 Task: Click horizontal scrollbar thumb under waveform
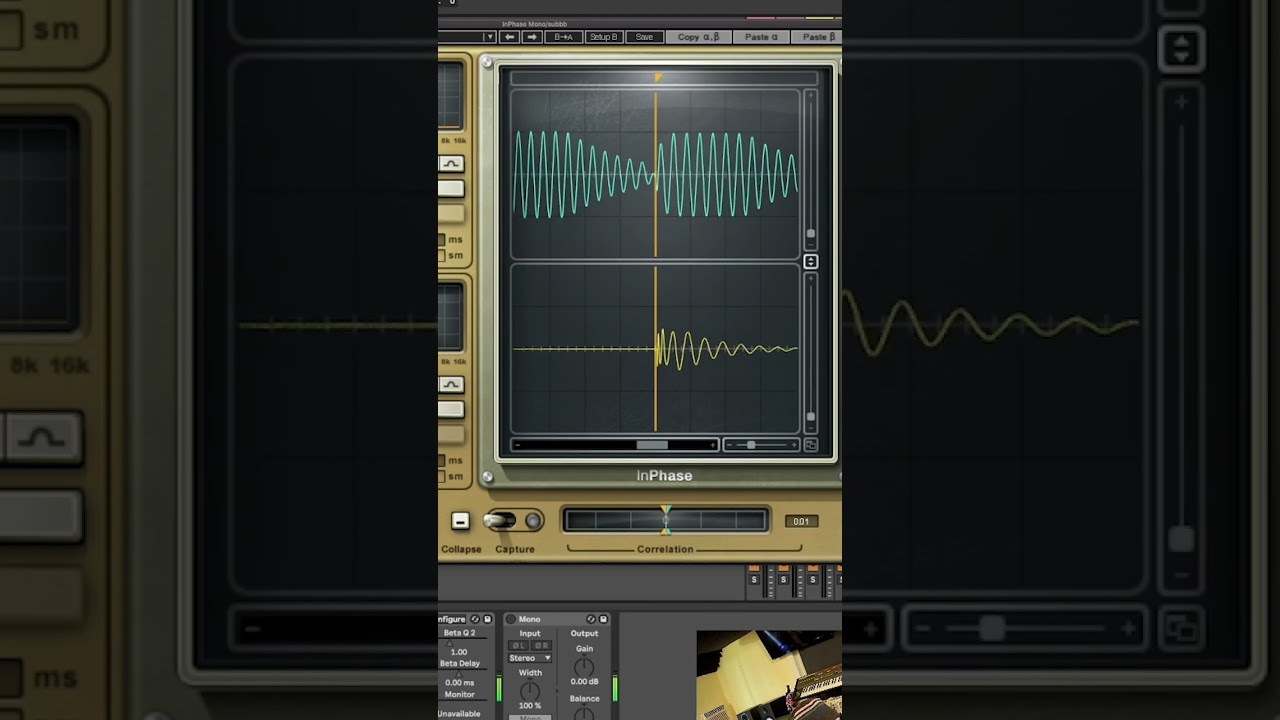(x=652, y=445)
